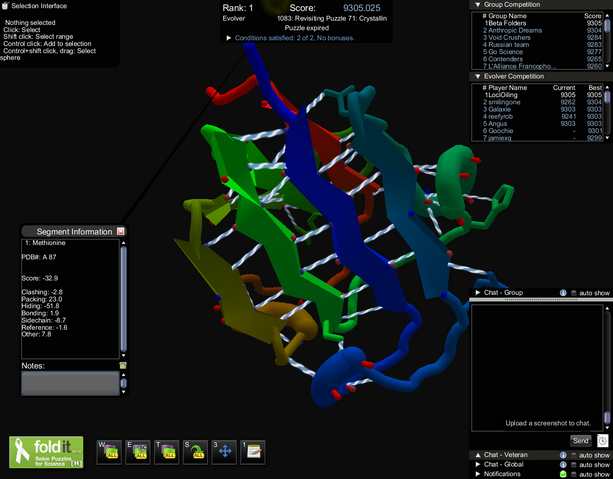Click the Notes field scrollbar
Screen dimensions: 613x479
(x=124, y=383)
